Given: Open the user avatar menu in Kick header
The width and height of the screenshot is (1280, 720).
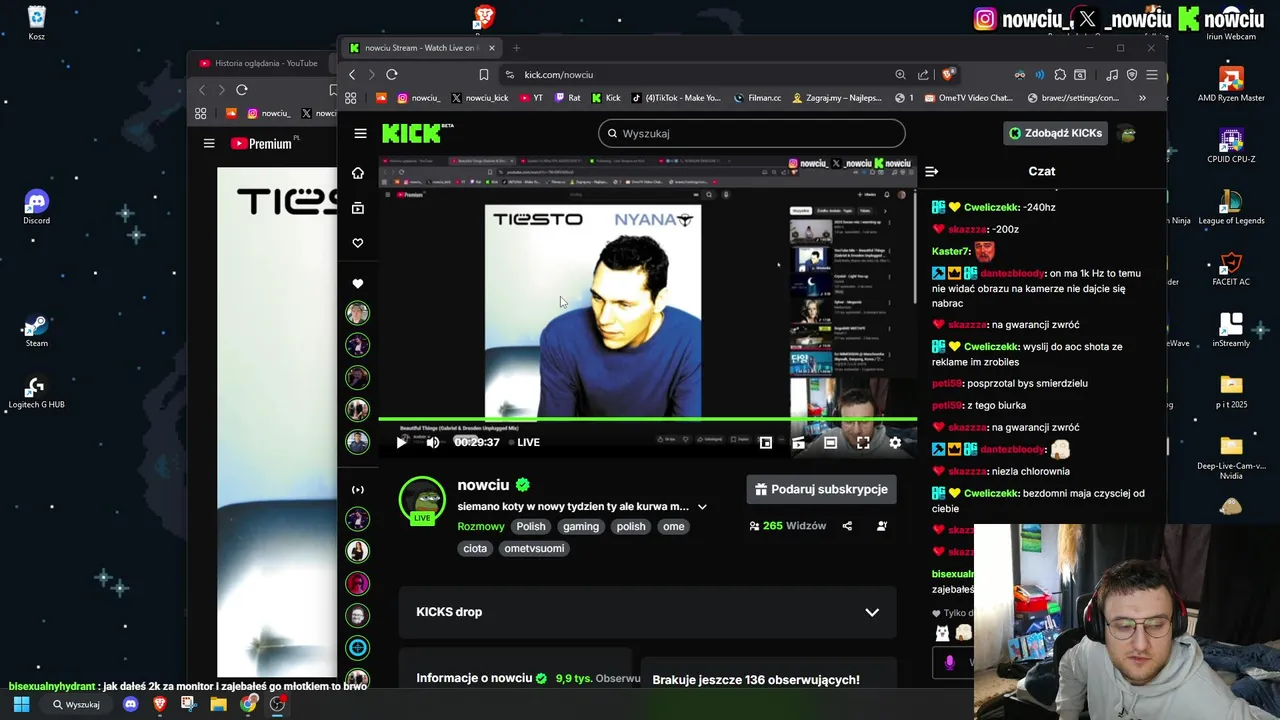Looking at the screenshot, I should tap(1128, 133).
